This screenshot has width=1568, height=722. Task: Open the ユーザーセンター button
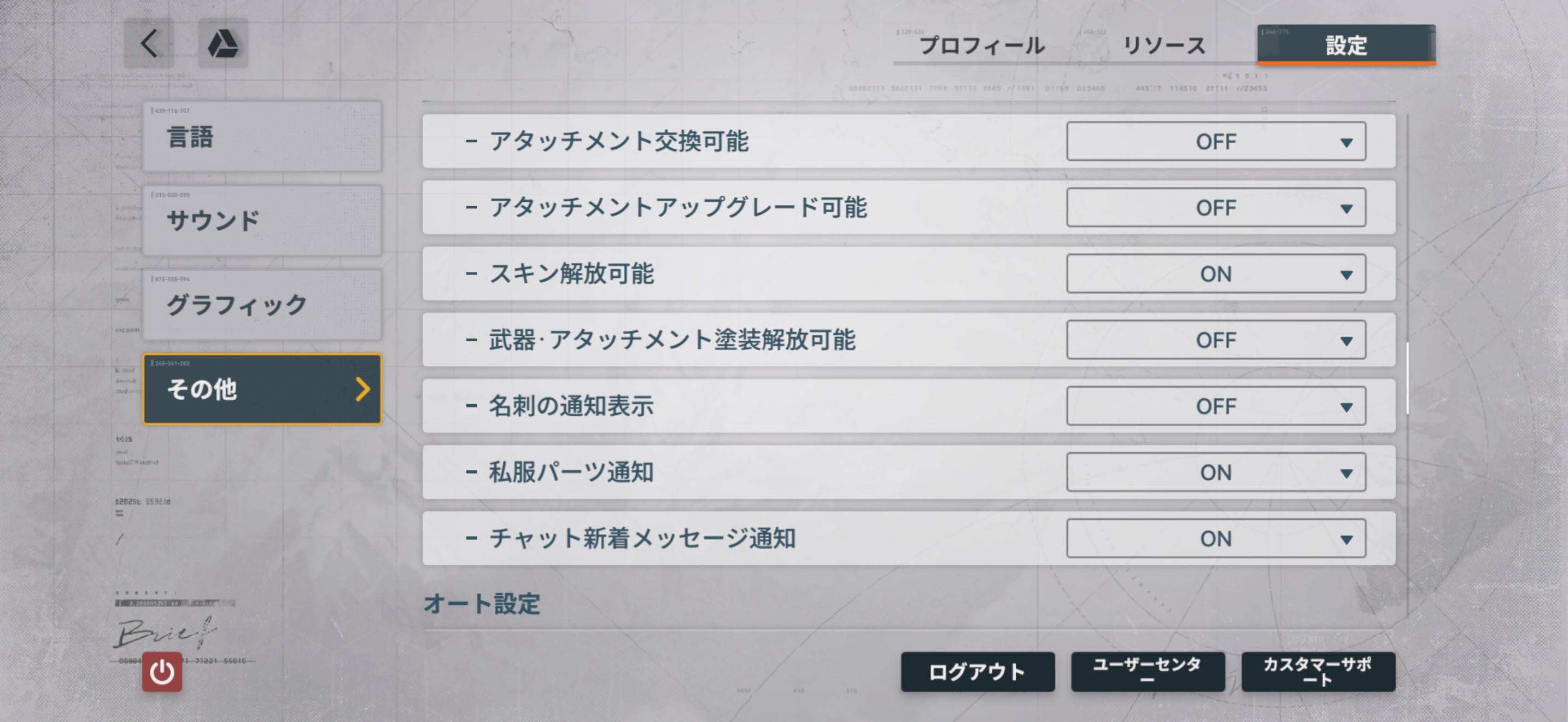coord(1148,672)
